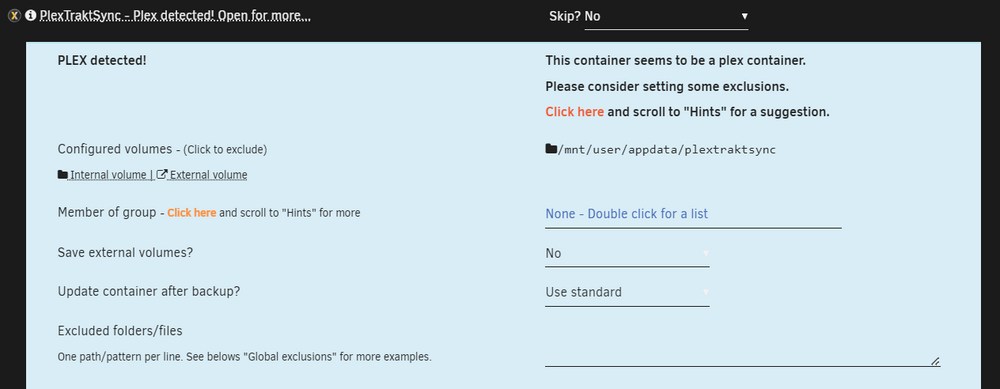
Task: Click the Internal volume folder legend icon
Action: [62, 174]
